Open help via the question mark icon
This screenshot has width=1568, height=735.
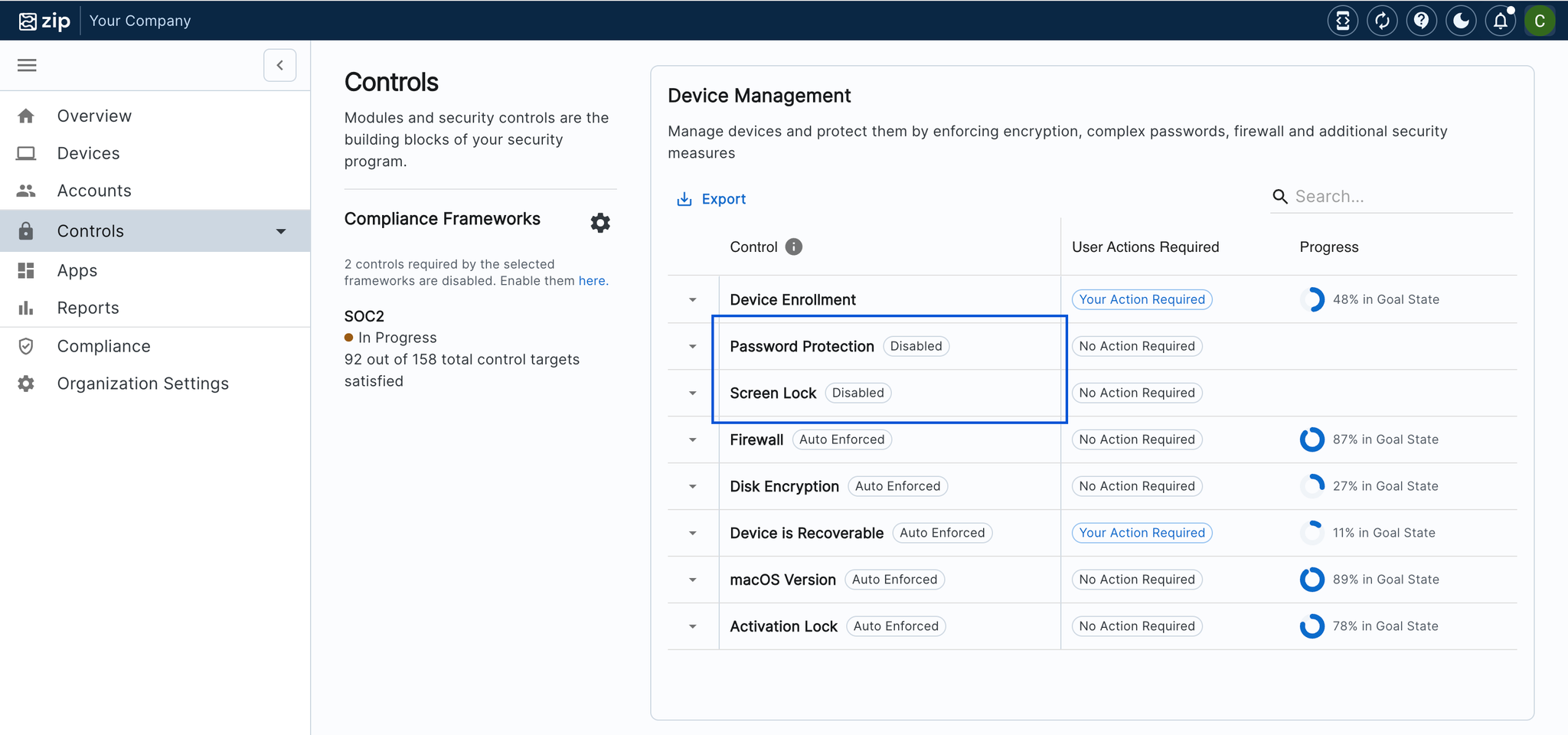click(1422, 21)
